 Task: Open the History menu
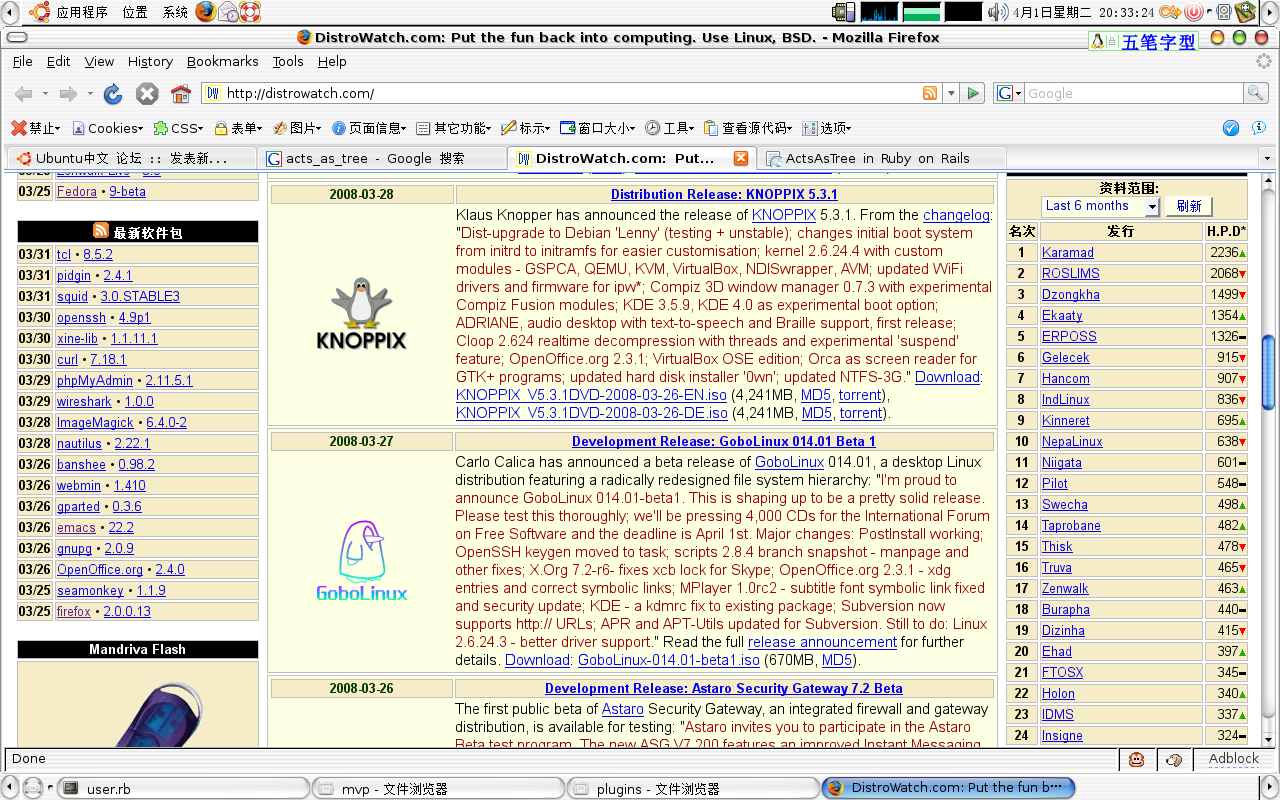pyautogui.click(x=150, y=61)
